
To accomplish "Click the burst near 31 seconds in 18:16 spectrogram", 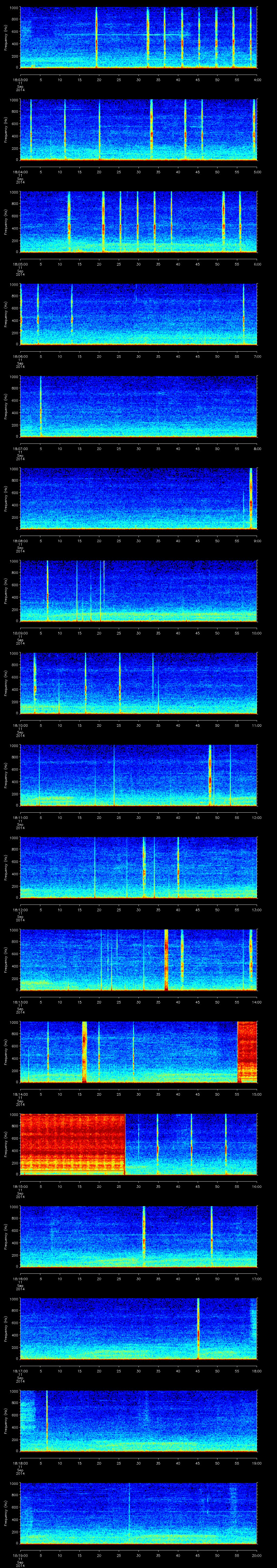I will pyautogui.click(x=144, y=1236).
